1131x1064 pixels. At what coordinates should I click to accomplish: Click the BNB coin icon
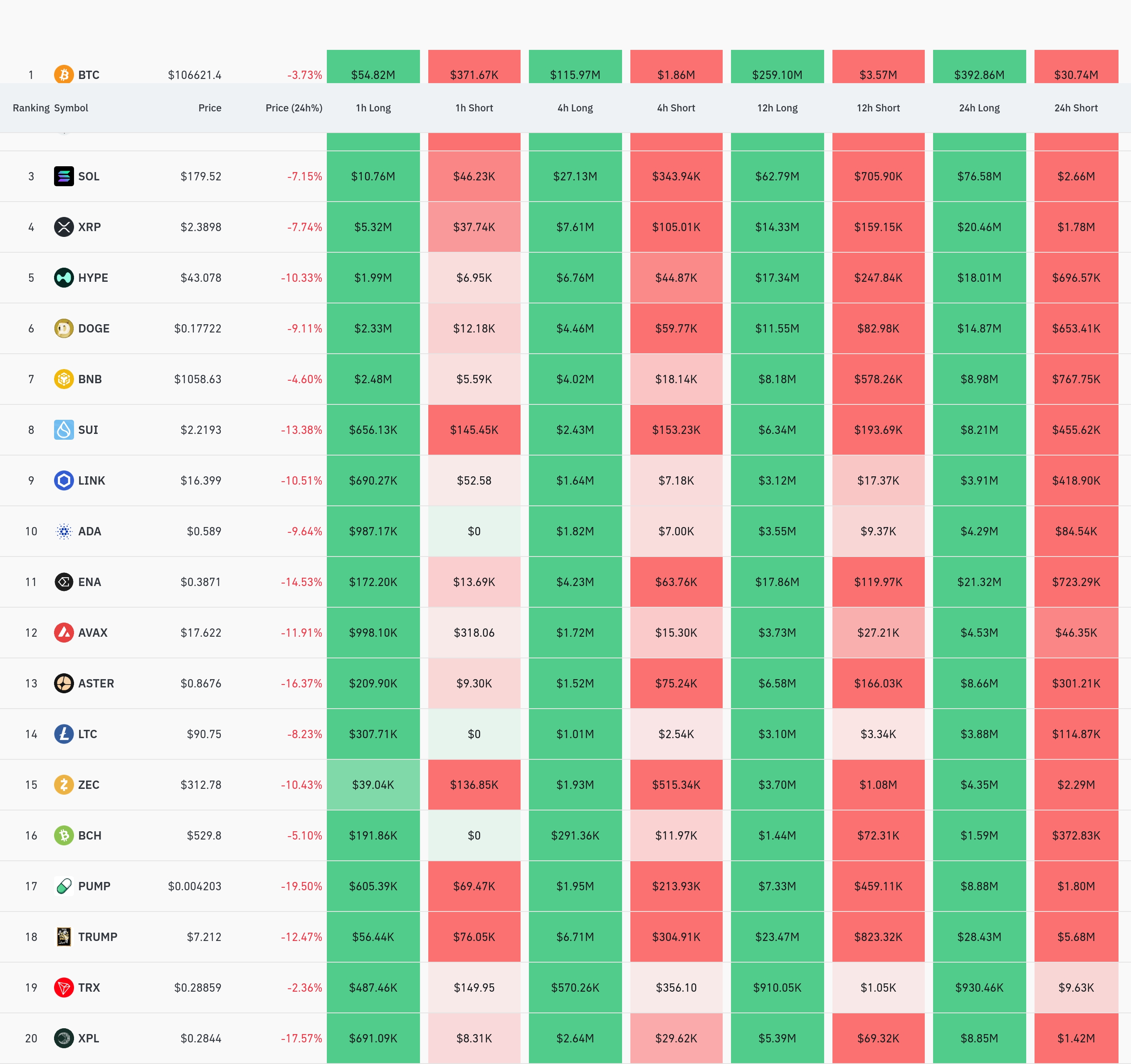[x=64, y=379]
